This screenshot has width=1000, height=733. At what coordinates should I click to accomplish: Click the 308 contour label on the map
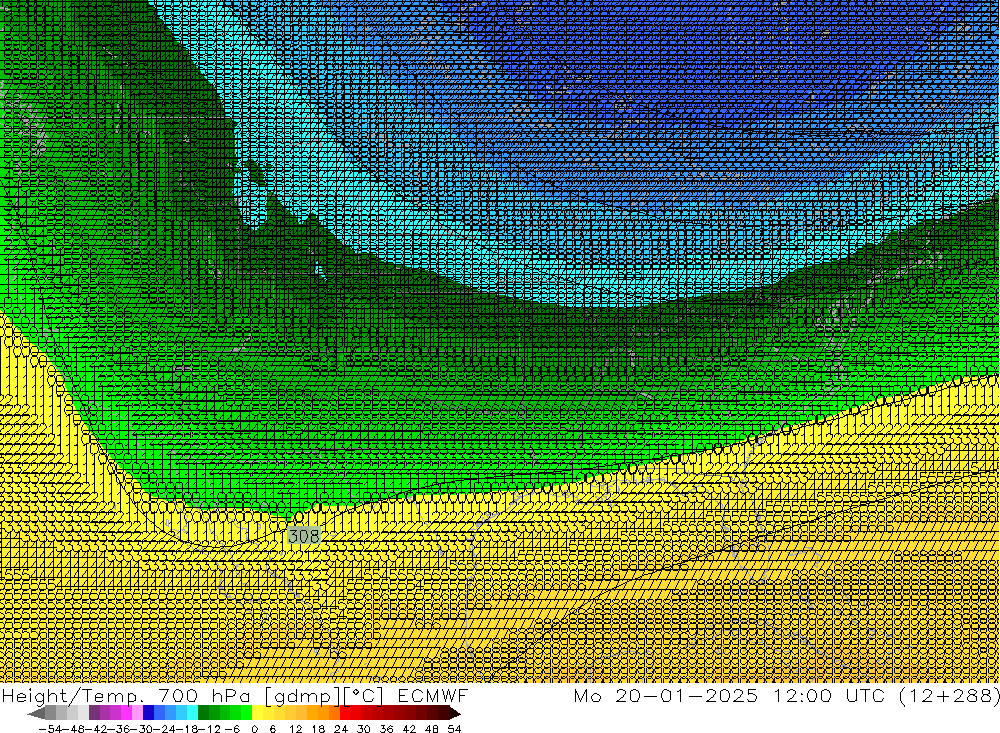(x=304, y=536)
